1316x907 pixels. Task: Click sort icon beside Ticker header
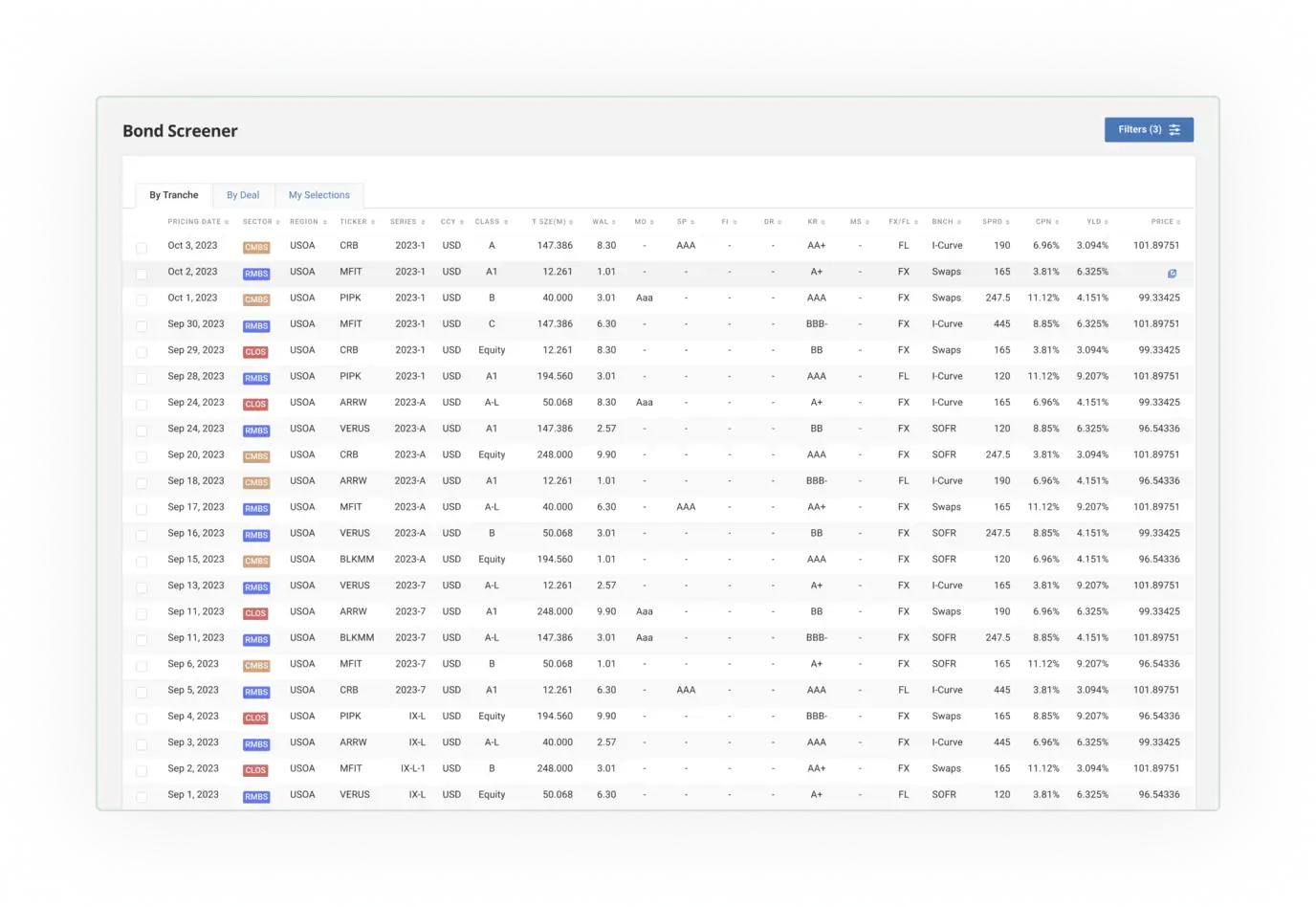pyautogui.click(x=373, y=223)
